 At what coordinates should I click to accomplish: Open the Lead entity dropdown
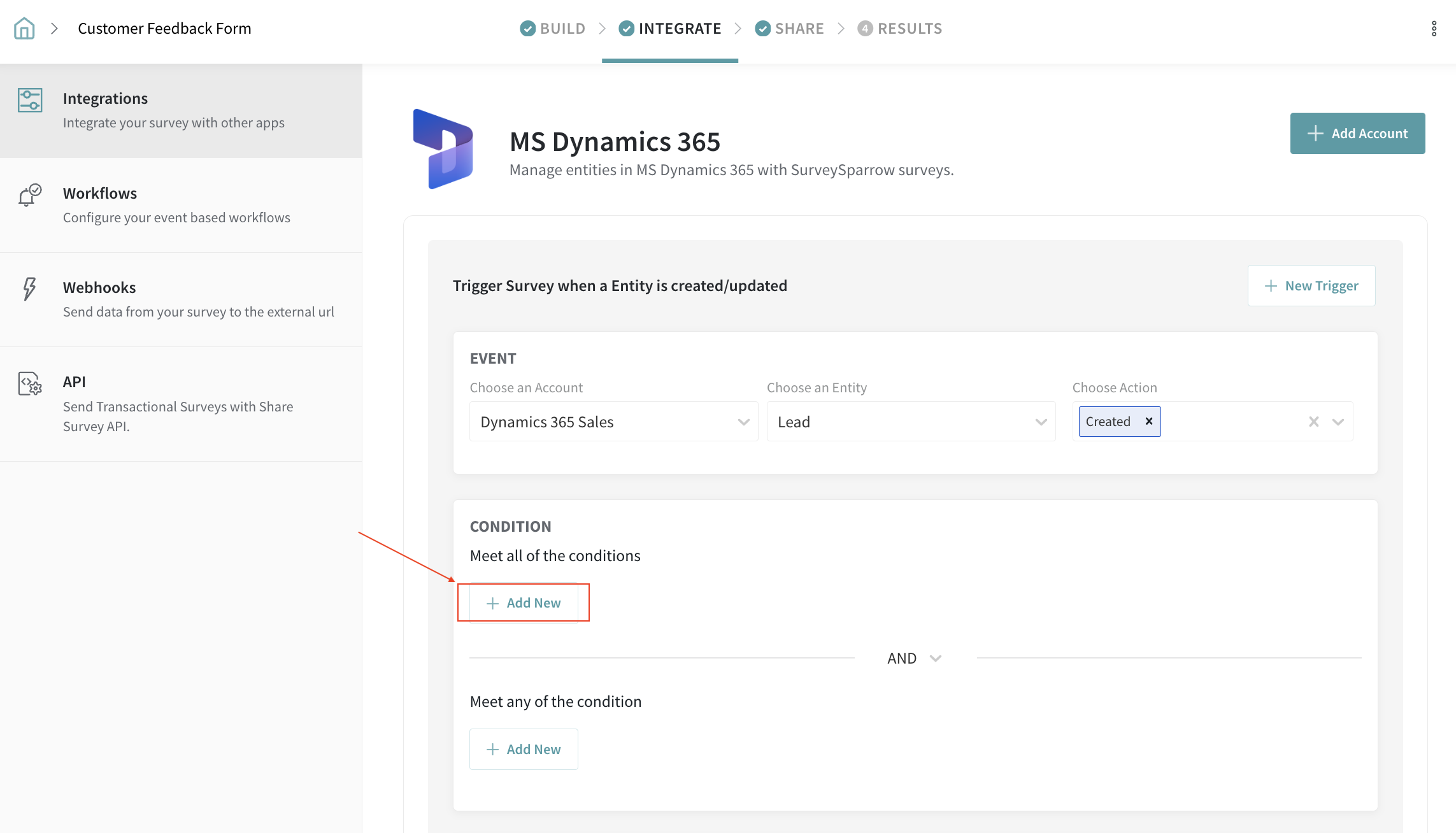click(x=1041, y=422)
